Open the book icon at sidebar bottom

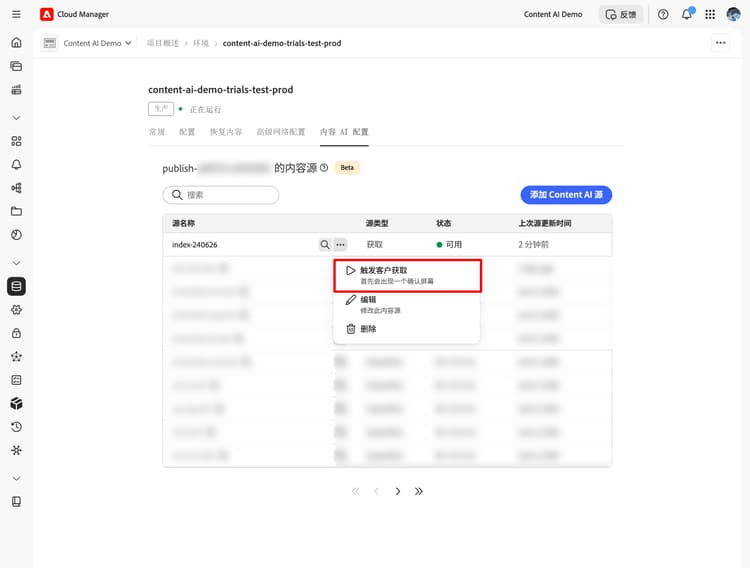16,501
